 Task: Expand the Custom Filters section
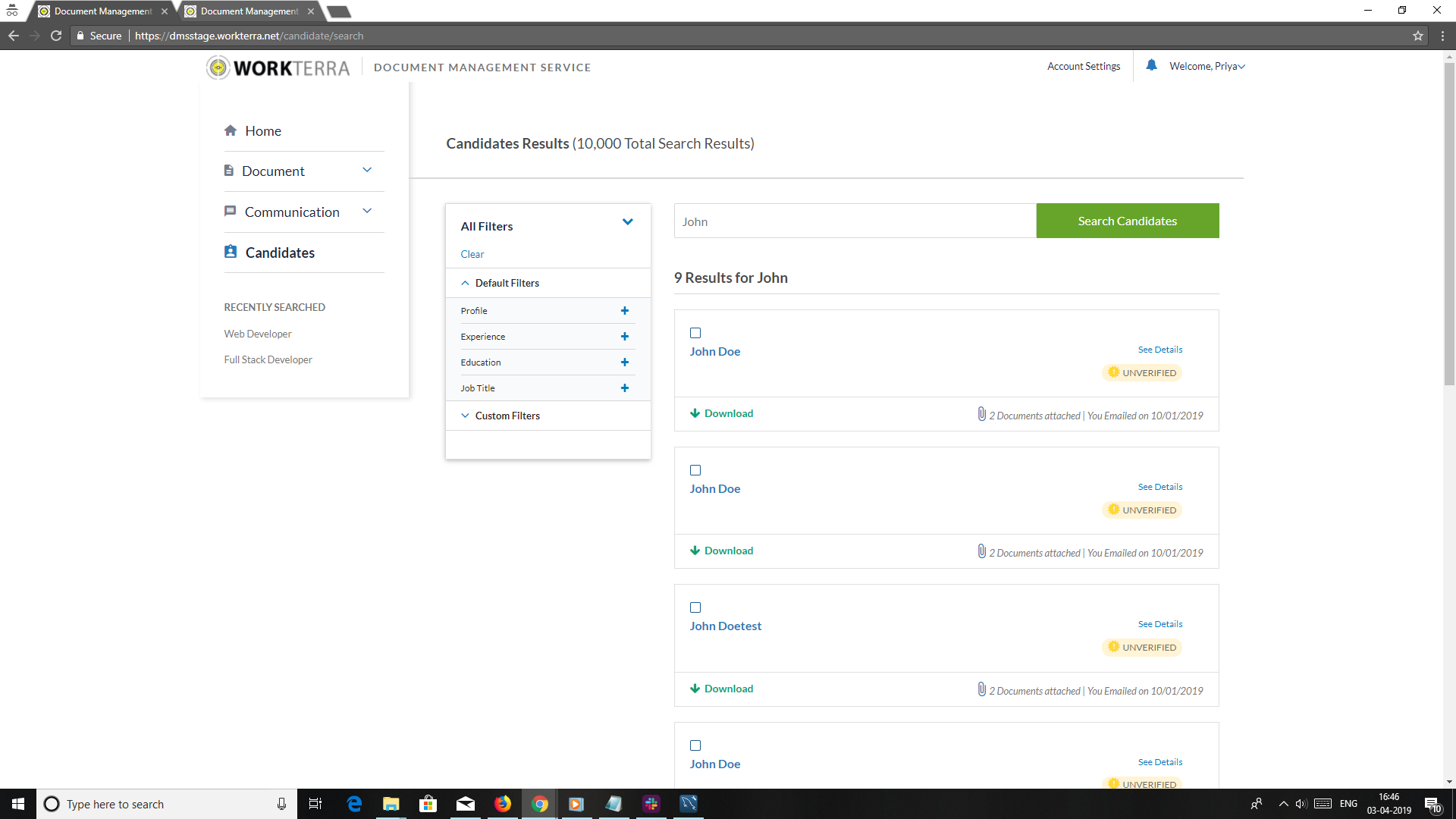[x=507, y=415]
